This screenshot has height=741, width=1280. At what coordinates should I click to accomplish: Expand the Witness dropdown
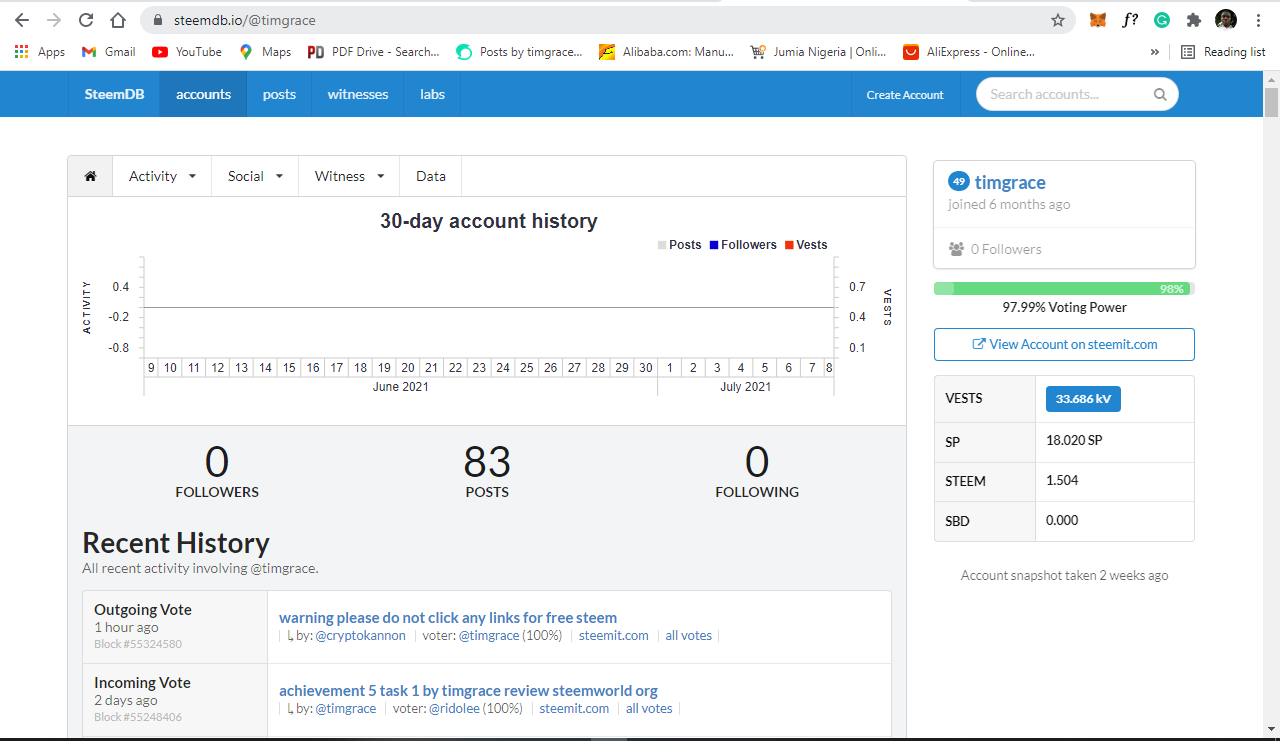(x=349, y=176)
